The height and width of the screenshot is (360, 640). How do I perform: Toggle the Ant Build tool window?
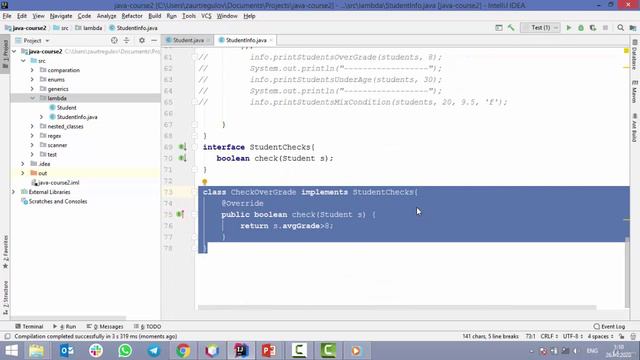634,128
